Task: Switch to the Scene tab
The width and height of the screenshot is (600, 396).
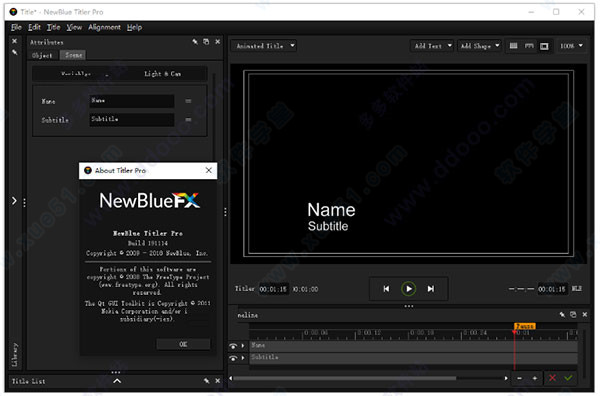Action: click(73, 55)
